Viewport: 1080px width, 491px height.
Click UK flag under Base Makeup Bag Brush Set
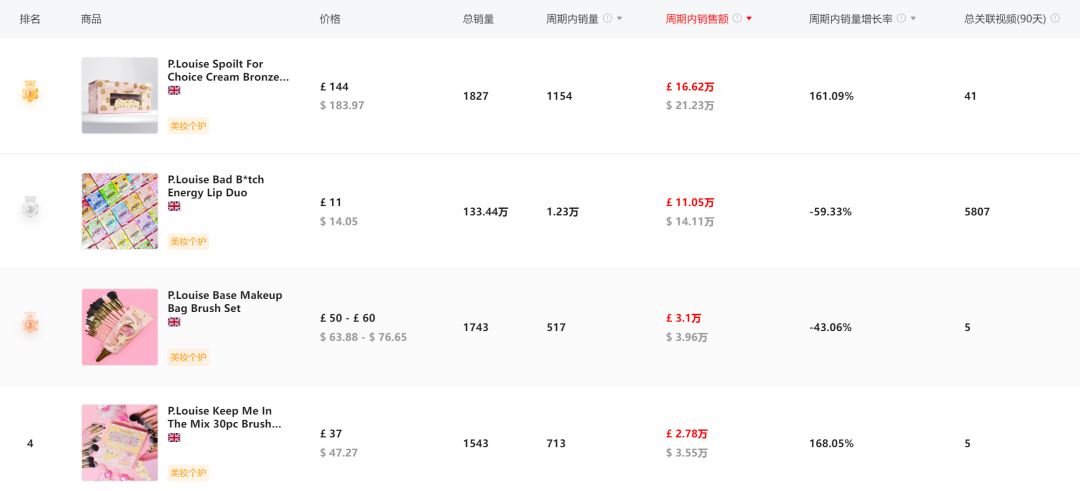pos(174,322)
